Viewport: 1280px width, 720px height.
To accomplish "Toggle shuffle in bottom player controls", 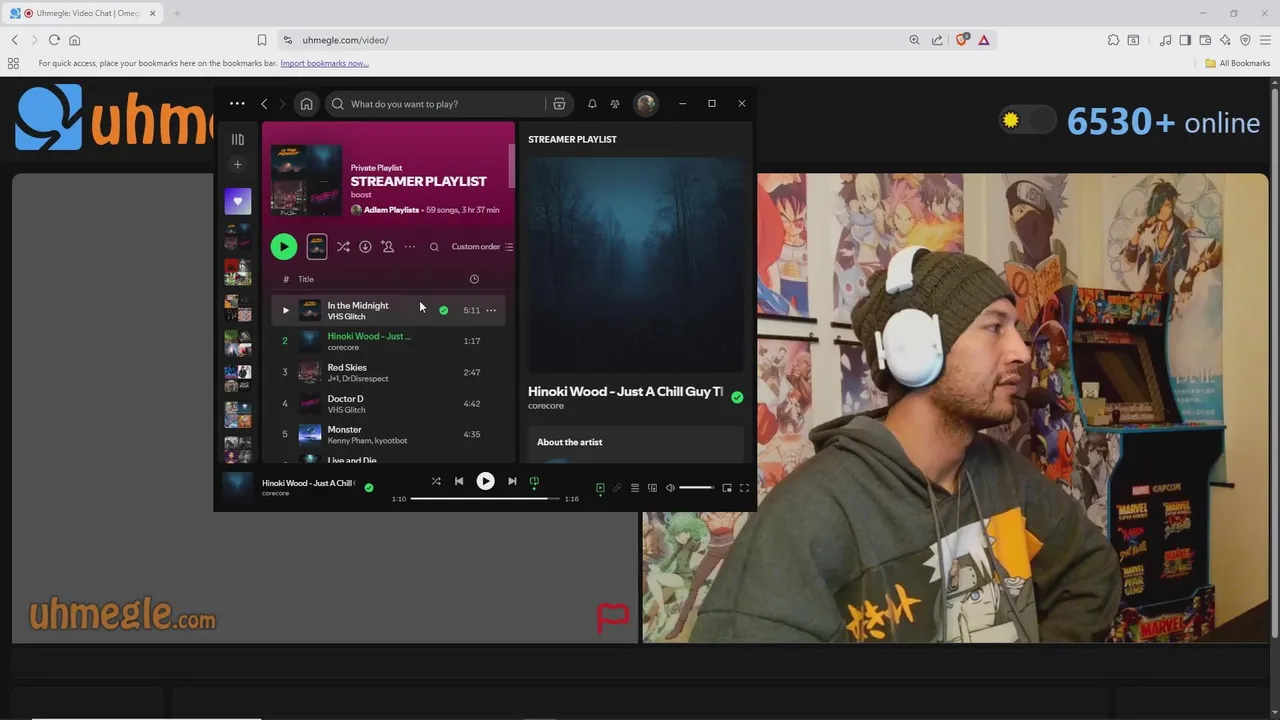I will [x=436, y=481].
